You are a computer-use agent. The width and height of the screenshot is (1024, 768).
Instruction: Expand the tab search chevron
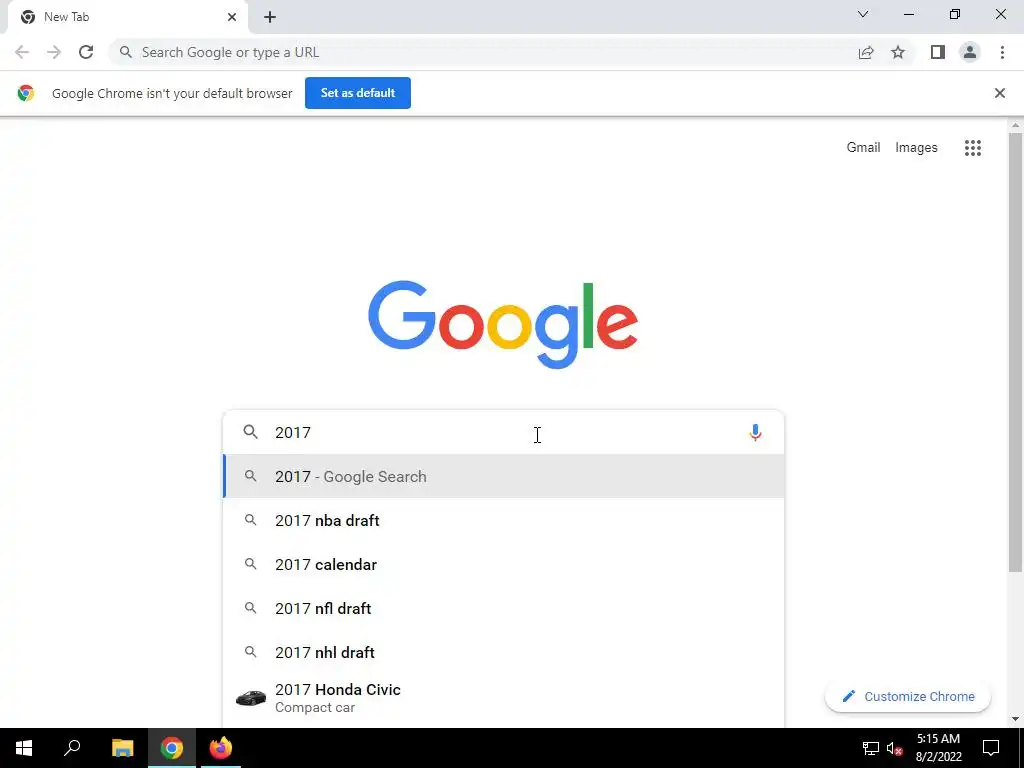[863, 14]
